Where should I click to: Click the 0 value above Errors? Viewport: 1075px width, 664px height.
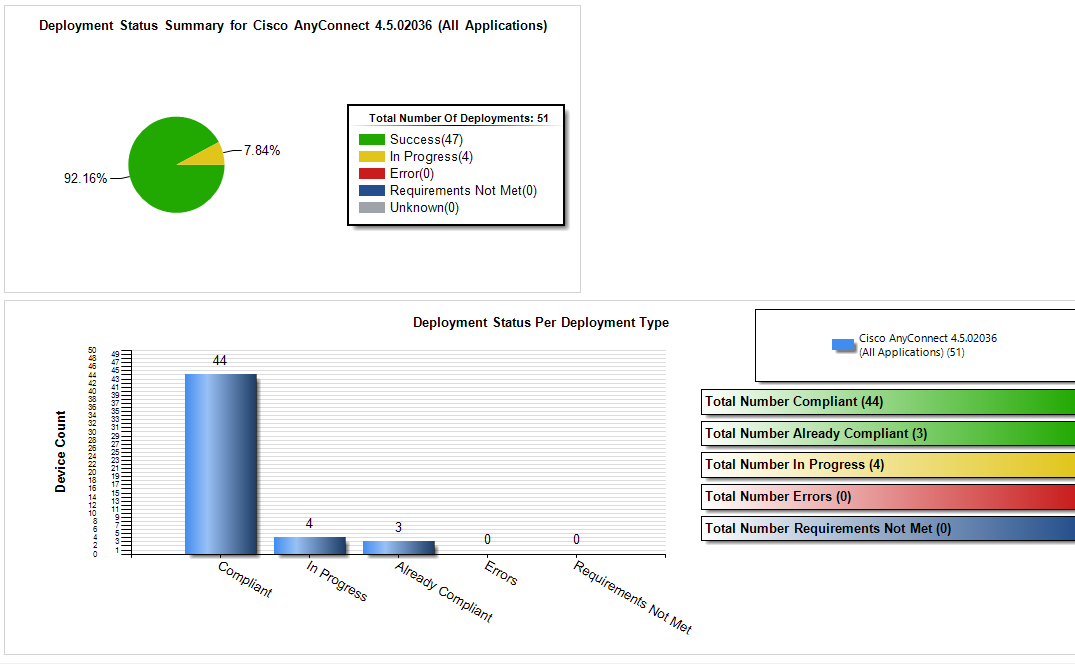pyautogui.click(x=487, y=540)
